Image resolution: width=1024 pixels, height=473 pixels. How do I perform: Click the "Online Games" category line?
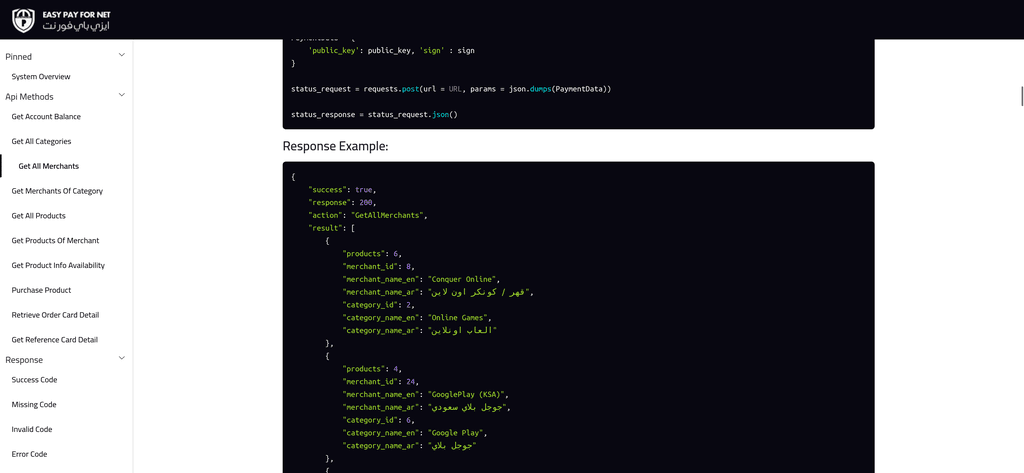pyautogui.click(x=417, y=318)
